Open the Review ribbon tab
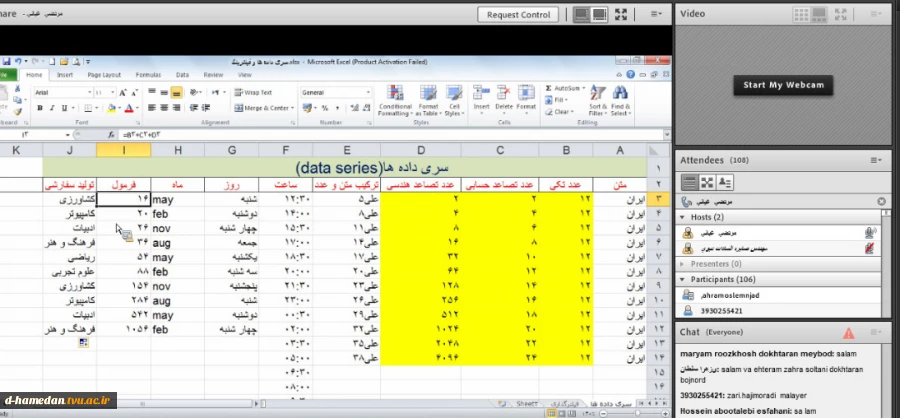The width and height of the screenshot is (900, 418). (x=213, y=75)
